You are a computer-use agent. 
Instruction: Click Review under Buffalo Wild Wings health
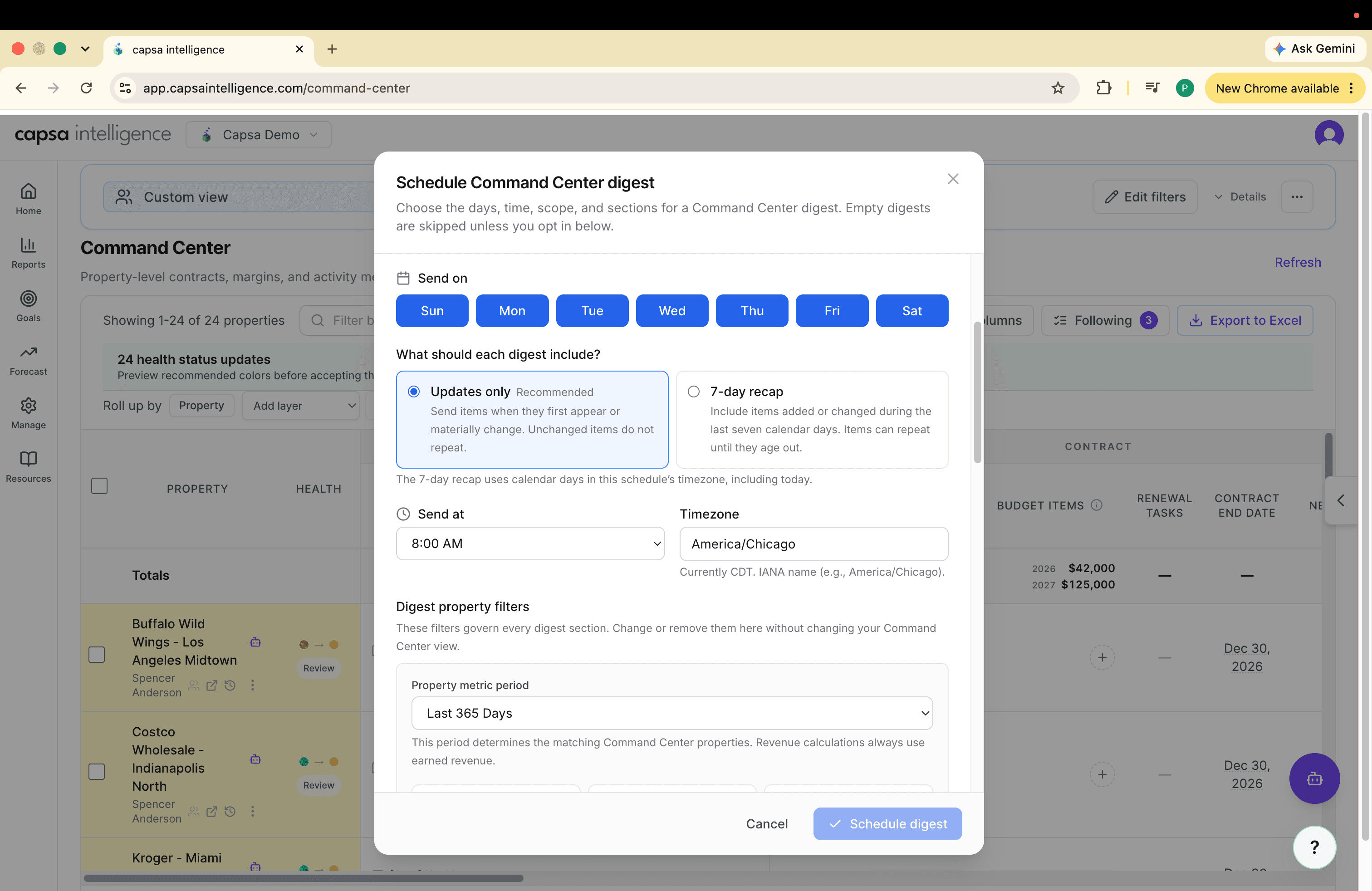pos(318,668)
